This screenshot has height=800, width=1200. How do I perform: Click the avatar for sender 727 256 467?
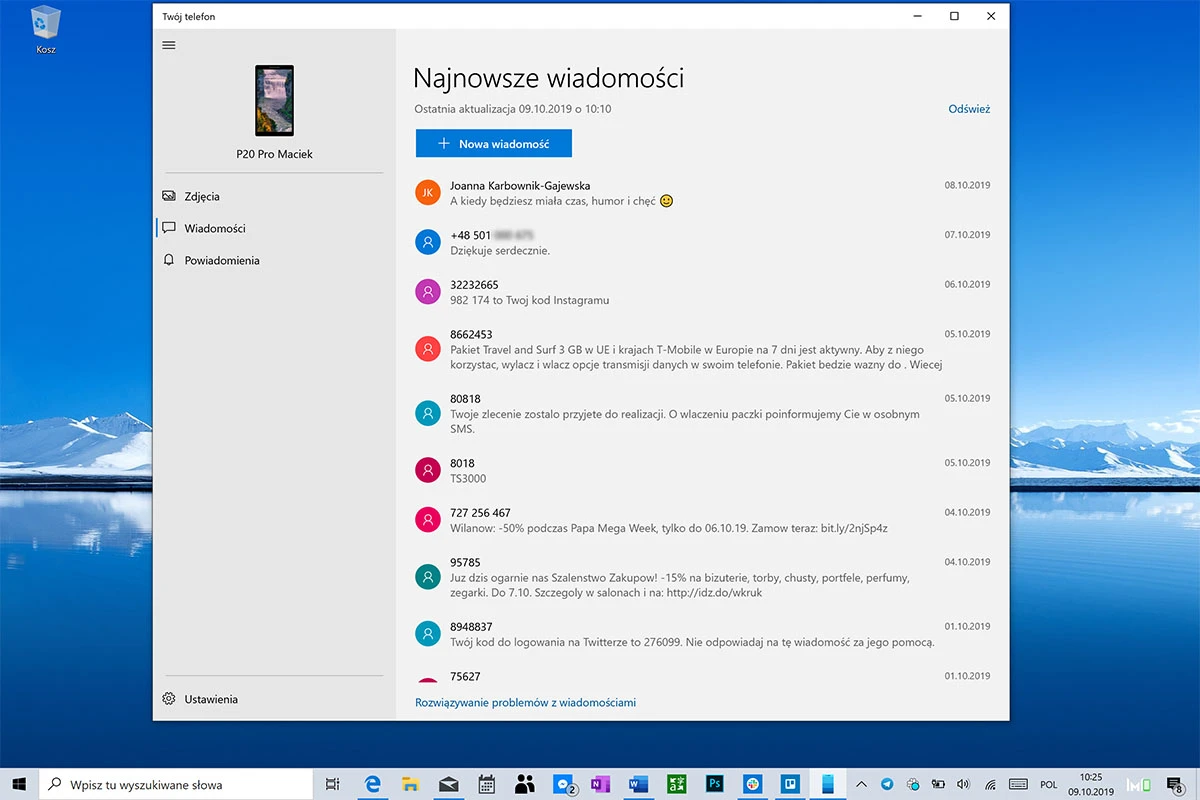pos(427,520)
